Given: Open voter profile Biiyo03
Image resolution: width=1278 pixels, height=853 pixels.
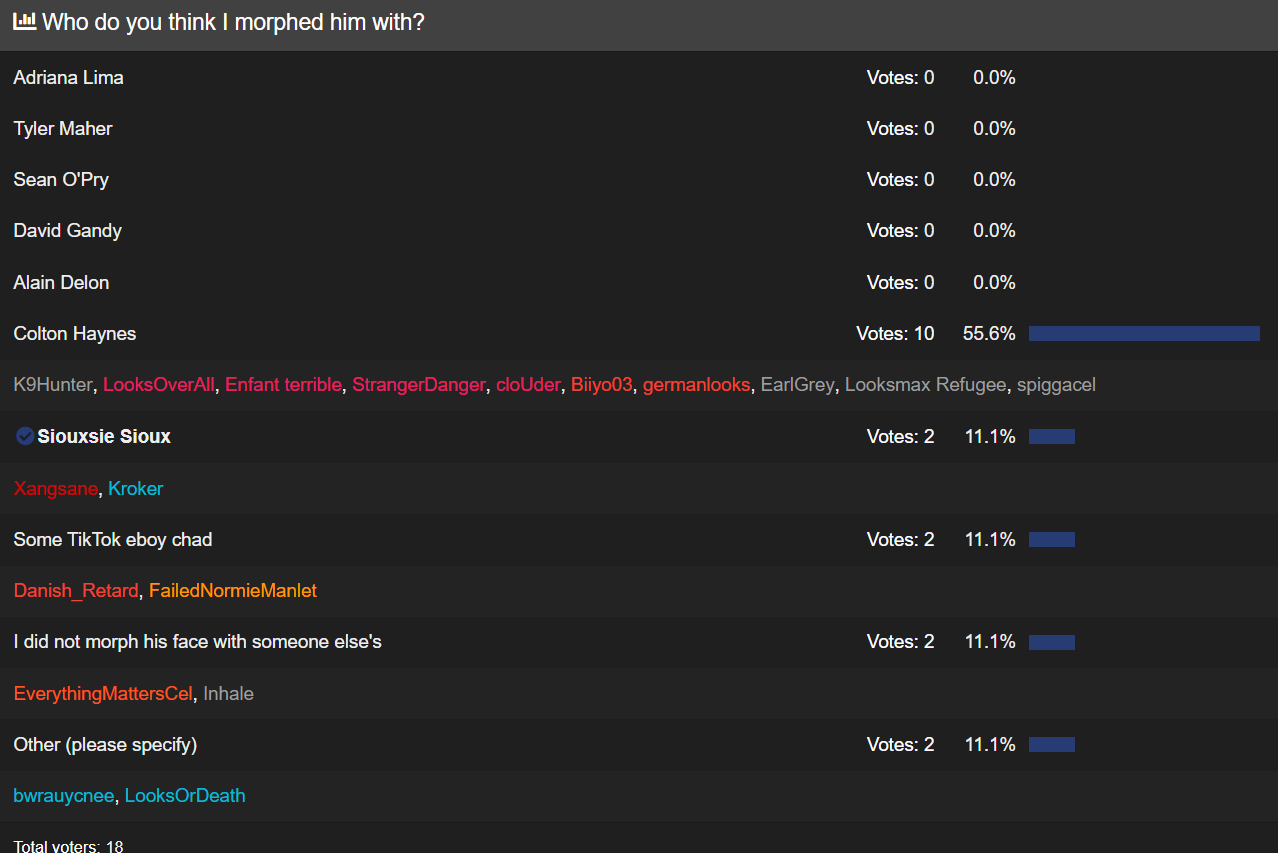Looking at the screenshot, I should 602,385.
